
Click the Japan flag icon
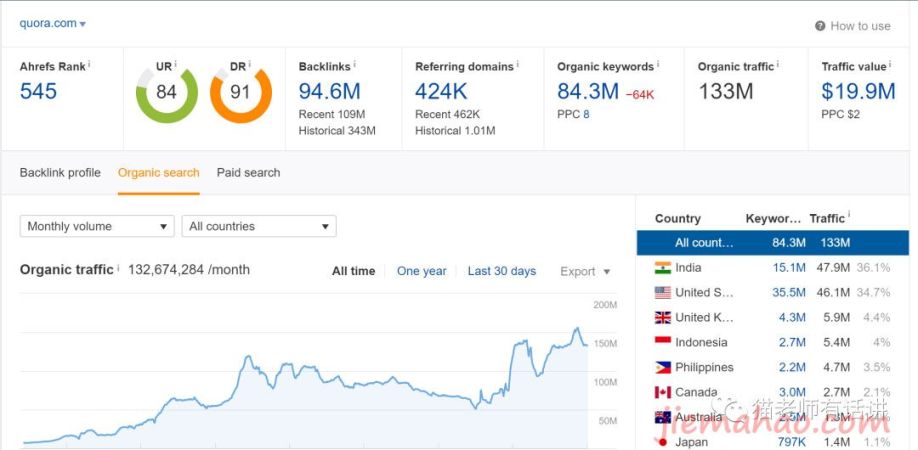tap(663, 442)
